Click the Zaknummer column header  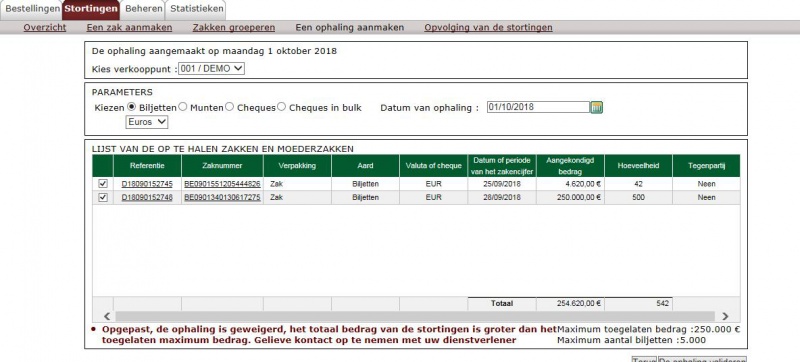(222, 166)
